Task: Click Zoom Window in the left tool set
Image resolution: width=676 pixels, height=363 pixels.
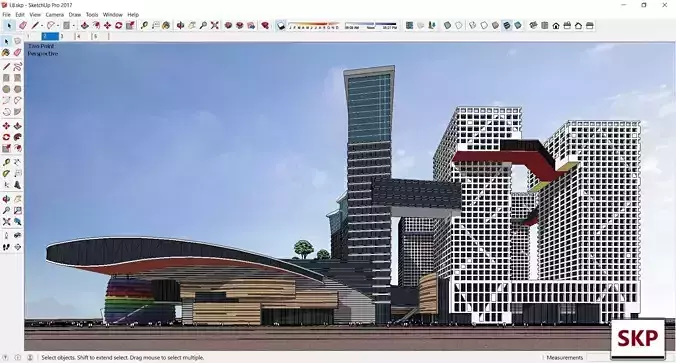Action: 17,210
